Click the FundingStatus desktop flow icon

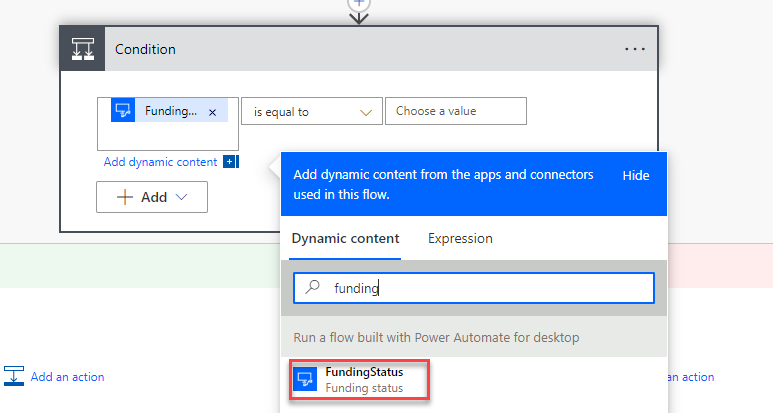305,379
